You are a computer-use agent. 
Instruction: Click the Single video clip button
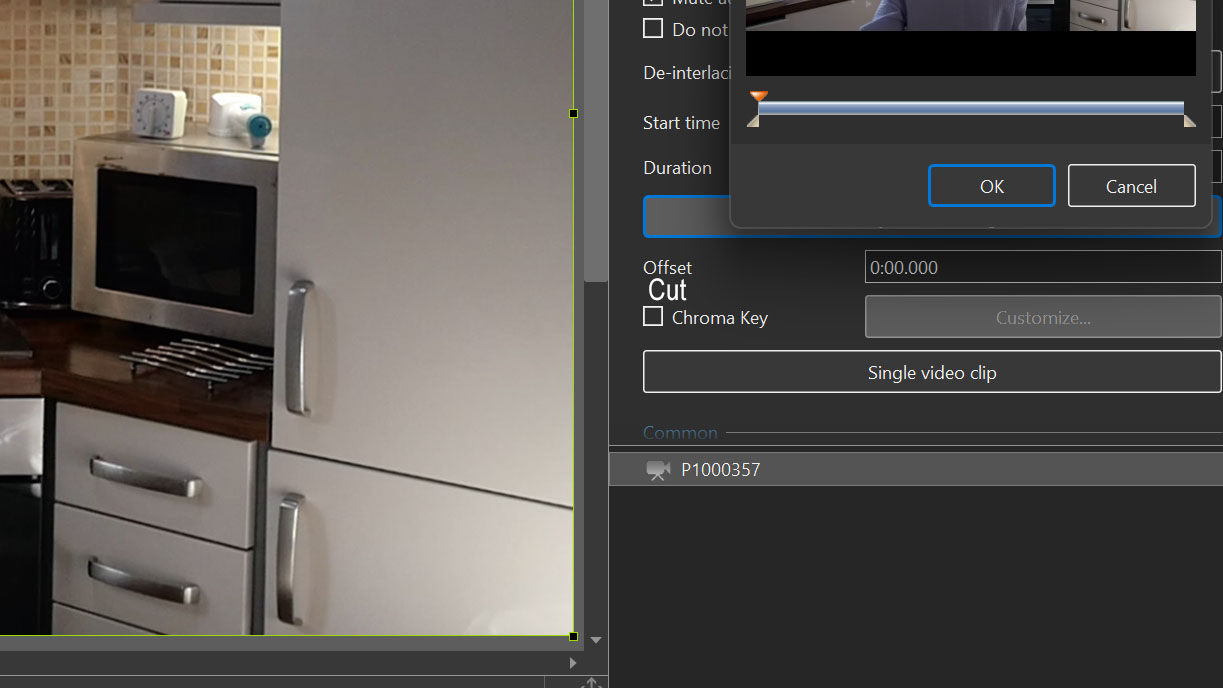931,372
